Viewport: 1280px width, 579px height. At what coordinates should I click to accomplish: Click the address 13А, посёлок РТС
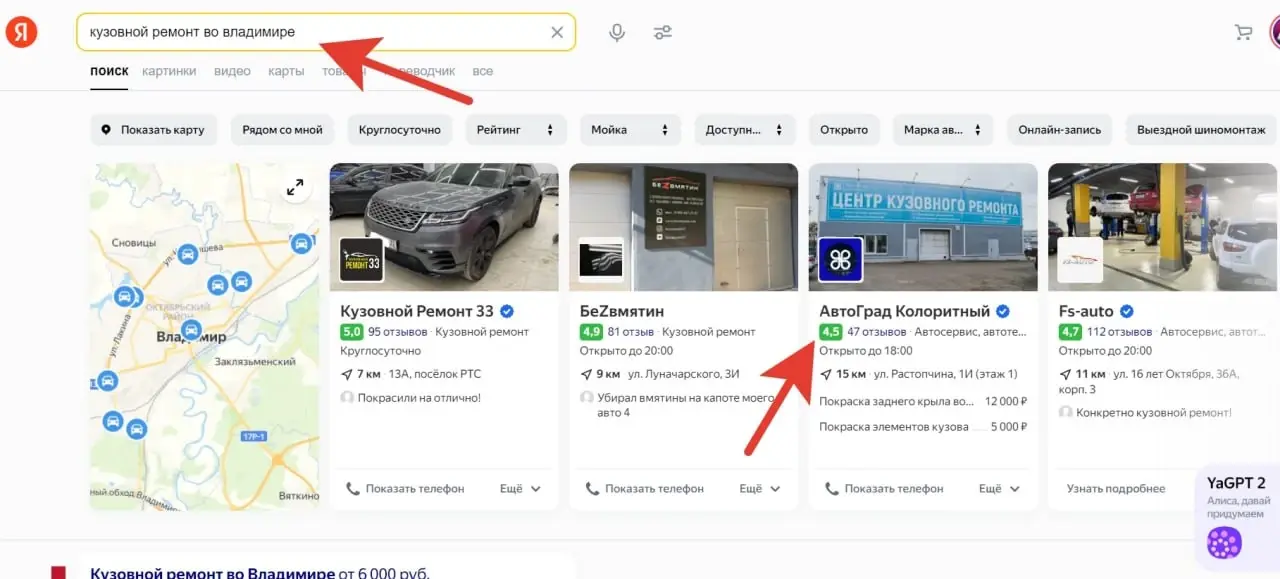pos(434,374)
